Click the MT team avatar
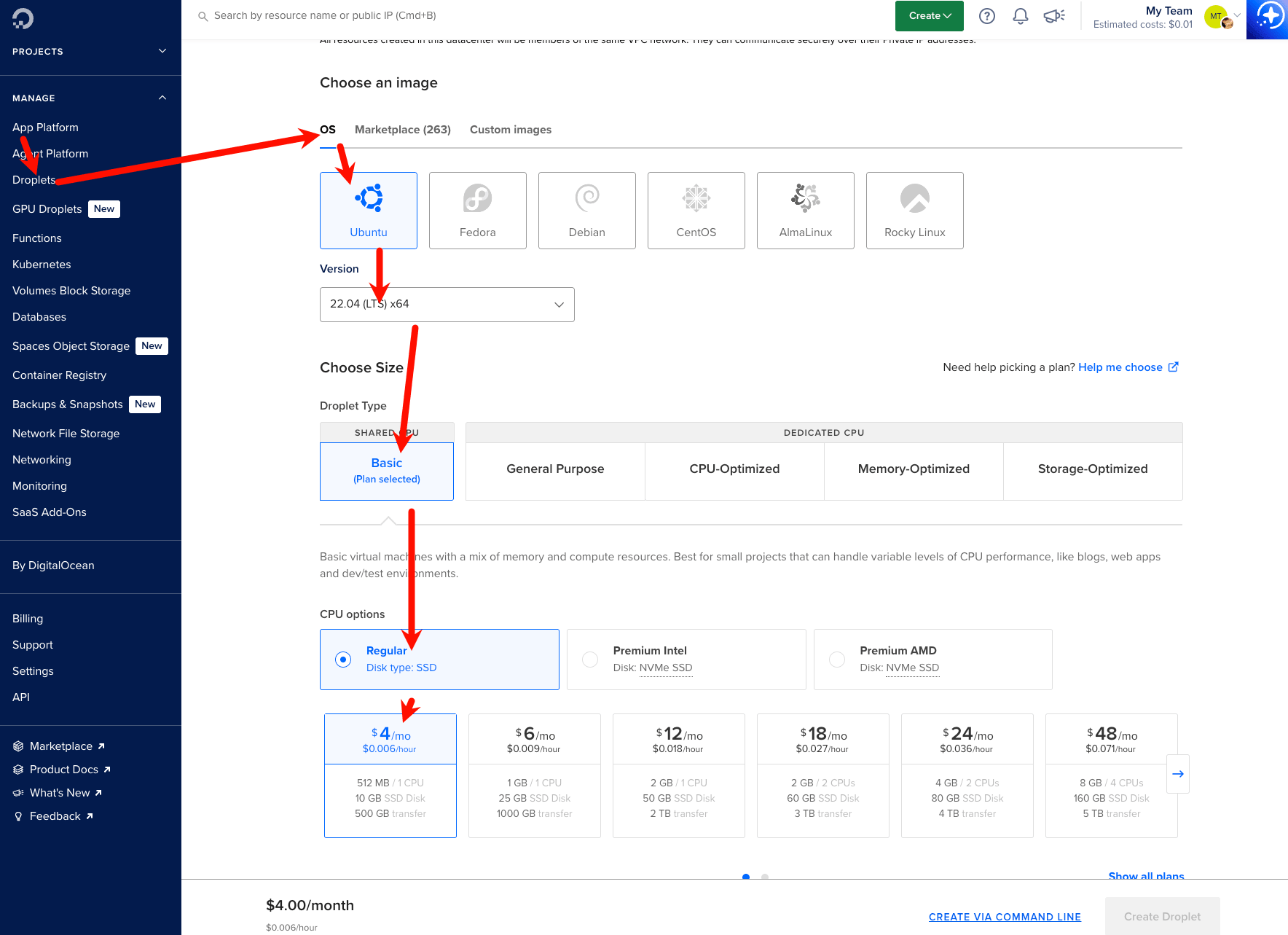 (x=1217, y=16)
